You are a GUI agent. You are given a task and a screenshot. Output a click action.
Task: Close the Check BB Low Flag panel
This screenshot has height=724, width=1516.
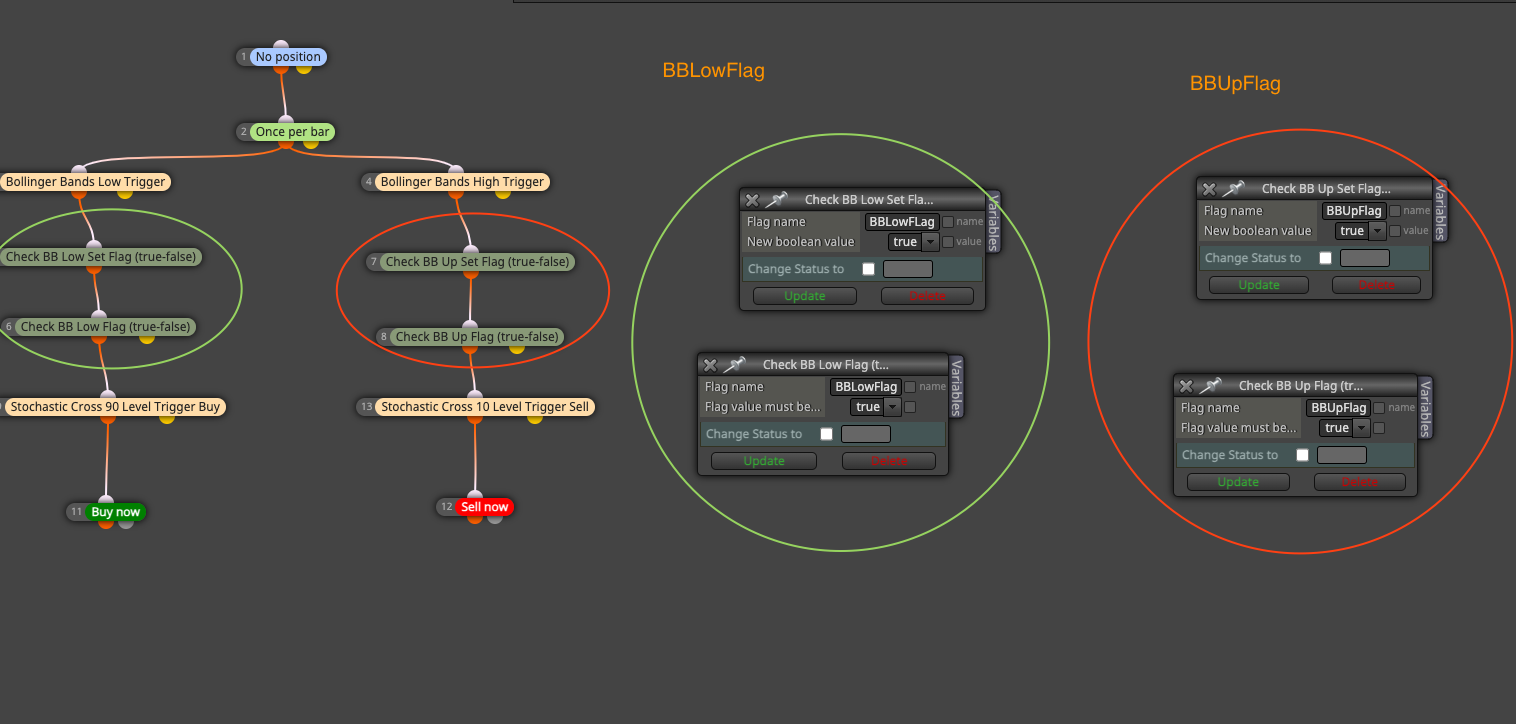coord(710,365)
